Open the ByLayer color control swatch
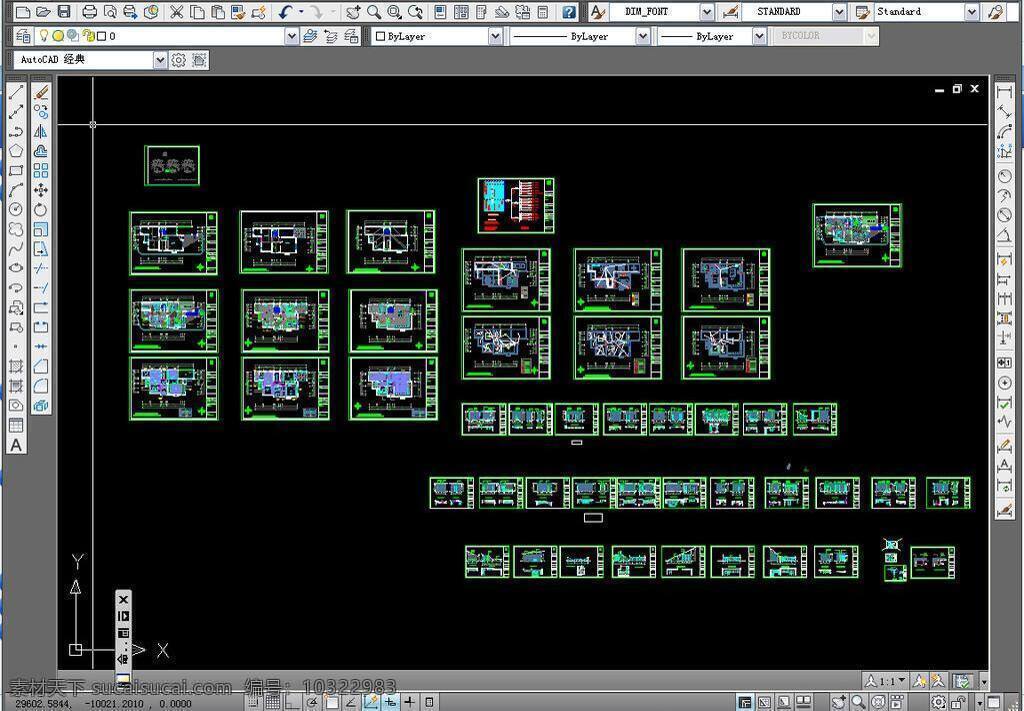 click(379, 36)
